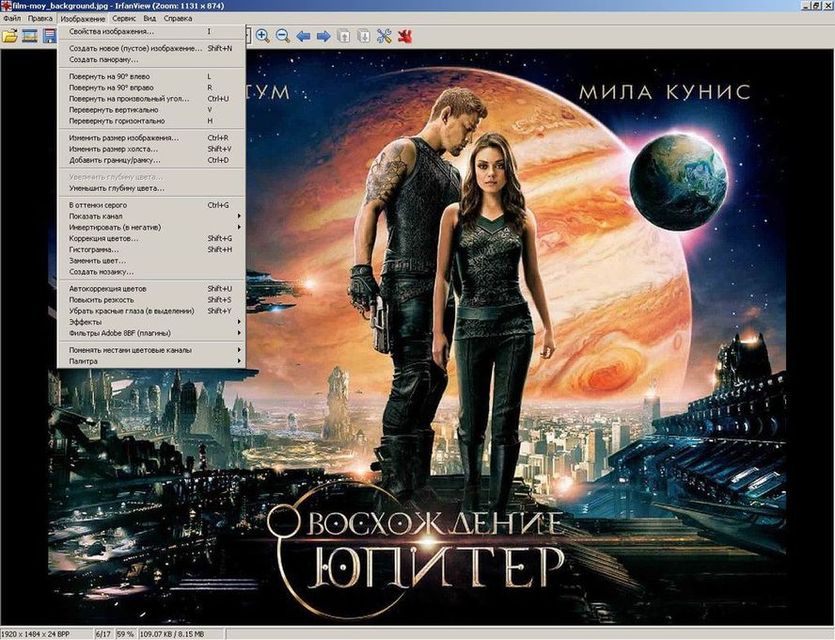The image size is (835, 640).
Task: Go to next image with right arrow
Action: tap(323, 36)
